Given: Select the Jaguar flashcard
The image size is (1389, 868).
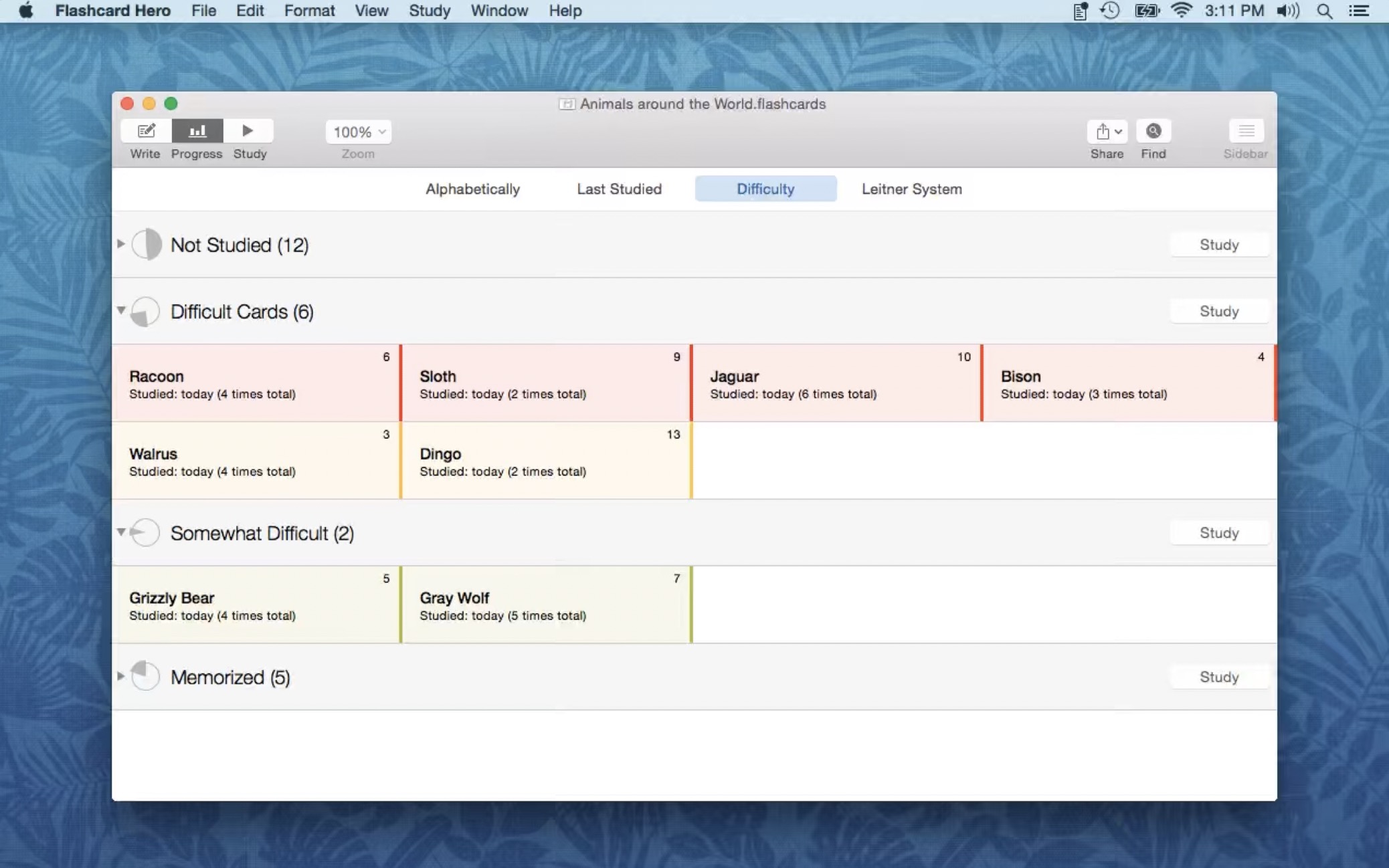Looking at the screenshot, I should [836, 383].
